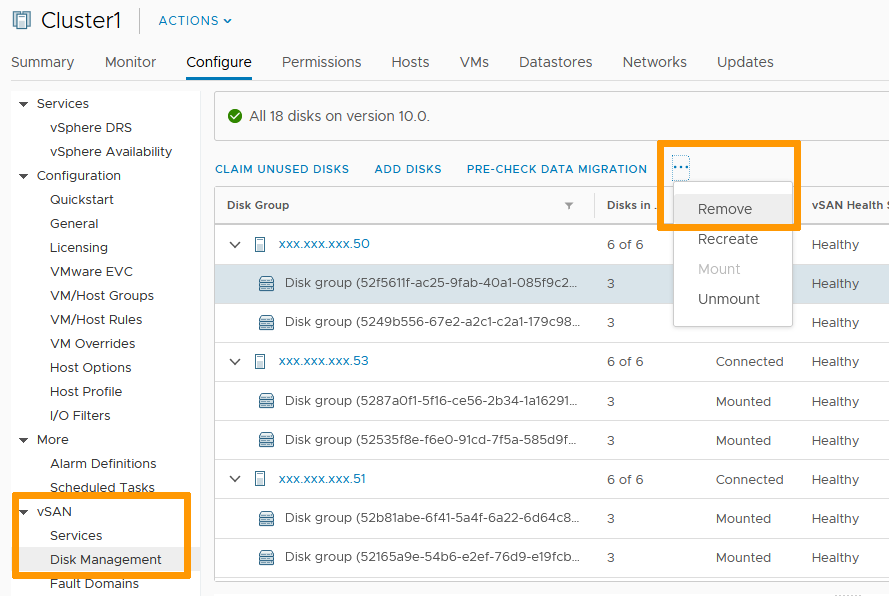
Task: Open the ACTIONS dropdown next to Cluster1
Action: point(194,20)
